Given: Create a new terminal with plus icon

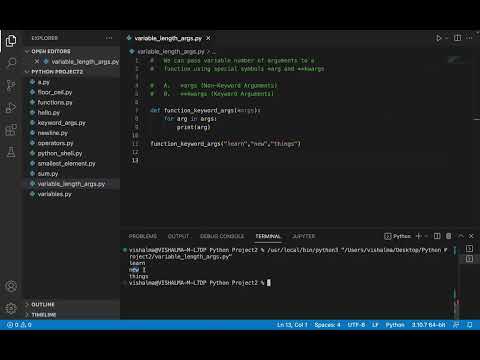Looking at the screenshot, I should (x=419, y=236).
